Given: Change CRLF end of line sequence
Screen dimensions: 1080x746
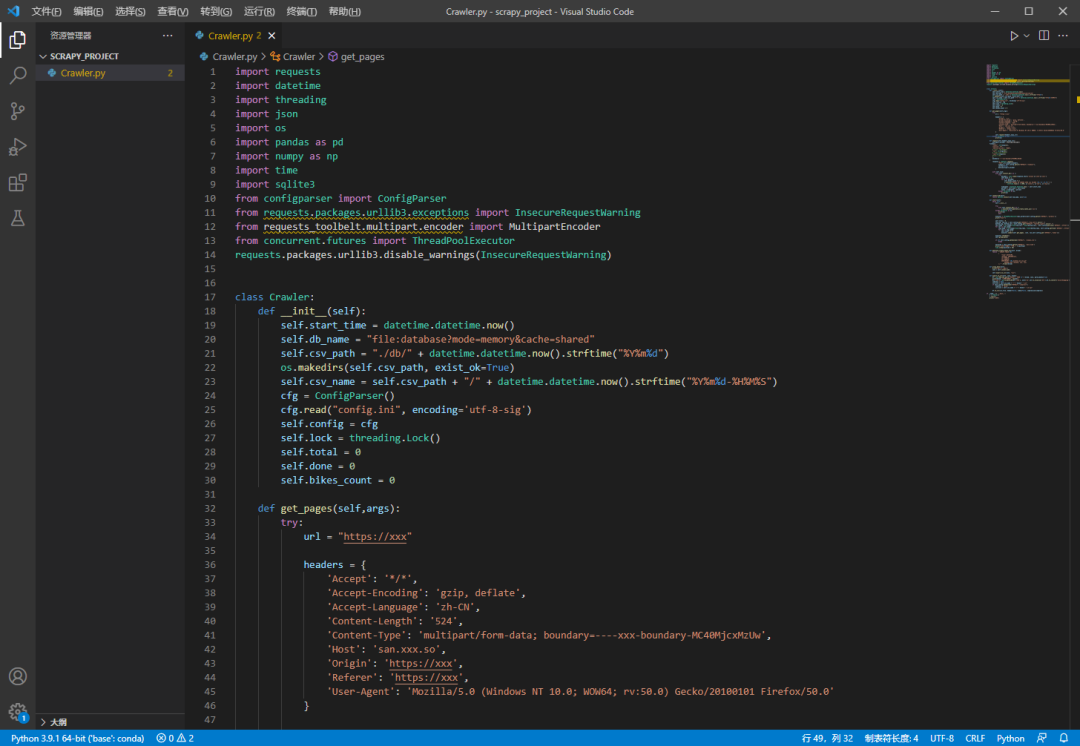Looking at the screenshot, I should [975, 738].
